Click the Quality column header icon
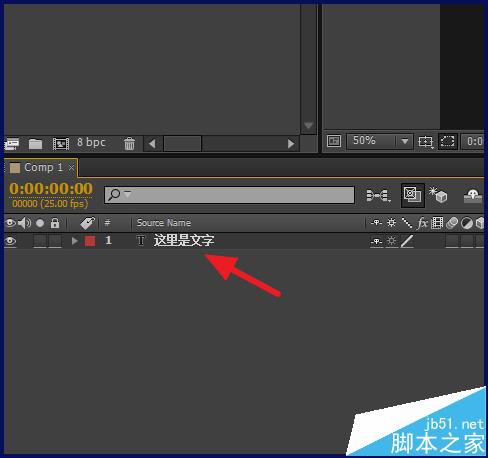The height and width of the screenshot is (458, 488). click(406, 223)
